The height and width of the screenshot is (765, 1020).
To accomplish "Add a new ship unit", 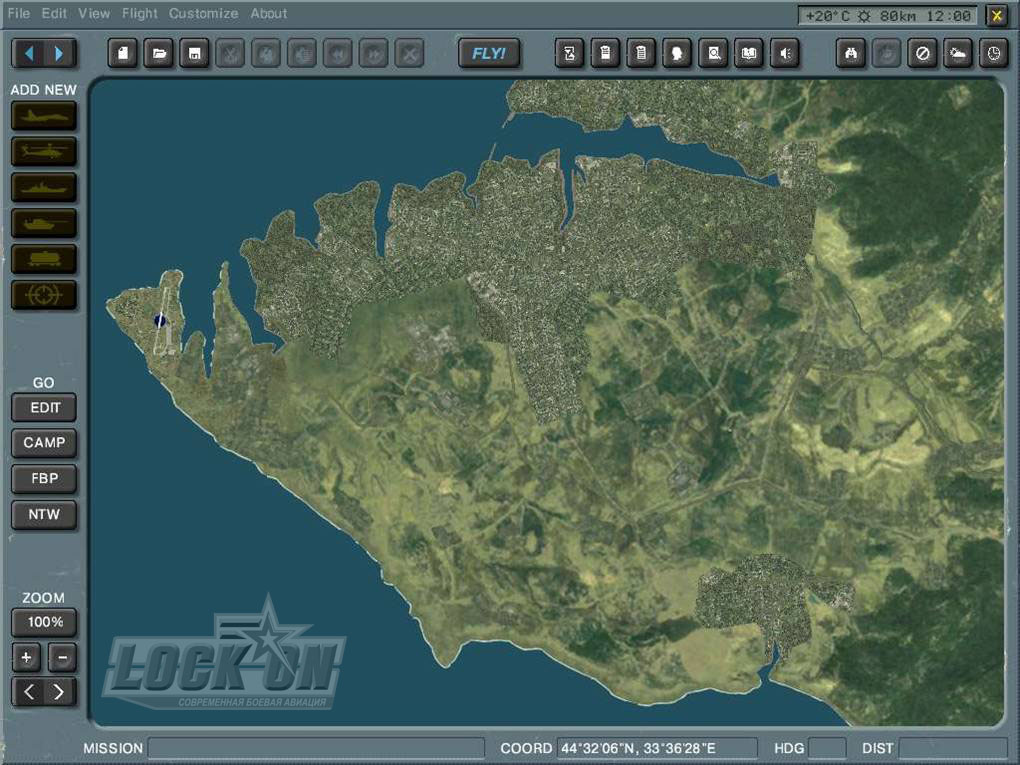I will coord(44,188).
